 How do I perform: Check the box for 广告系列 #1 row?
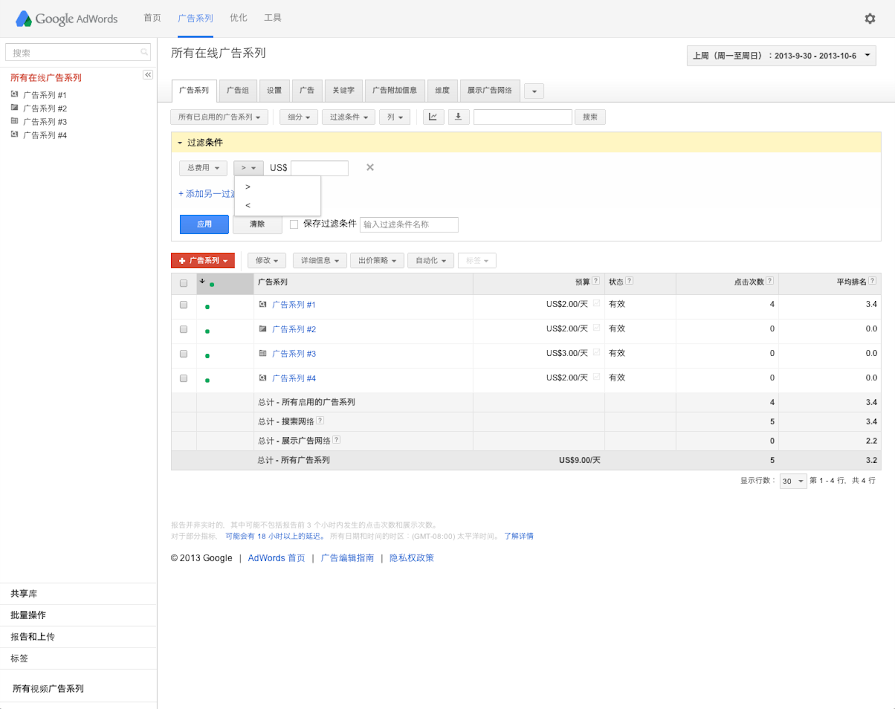tap(183, 304)
